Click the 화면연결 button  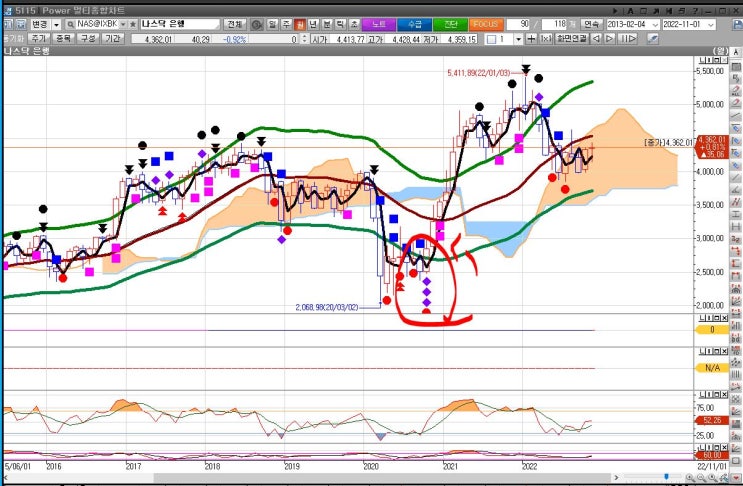point(571,39)
